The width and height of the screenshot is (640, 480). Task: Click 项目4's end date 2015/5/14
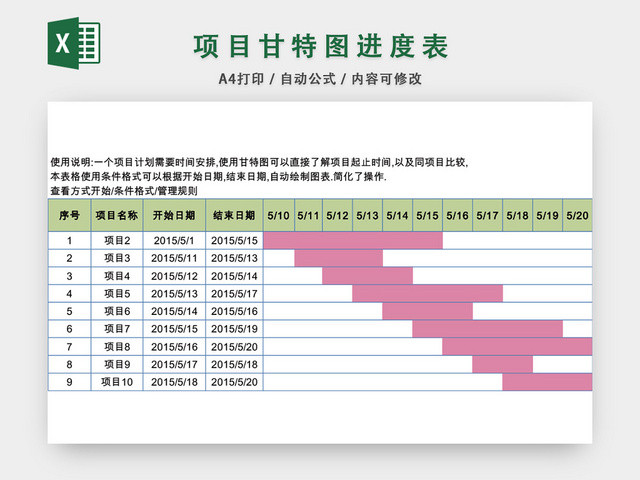pyautogui.click(x=234, y=276)
